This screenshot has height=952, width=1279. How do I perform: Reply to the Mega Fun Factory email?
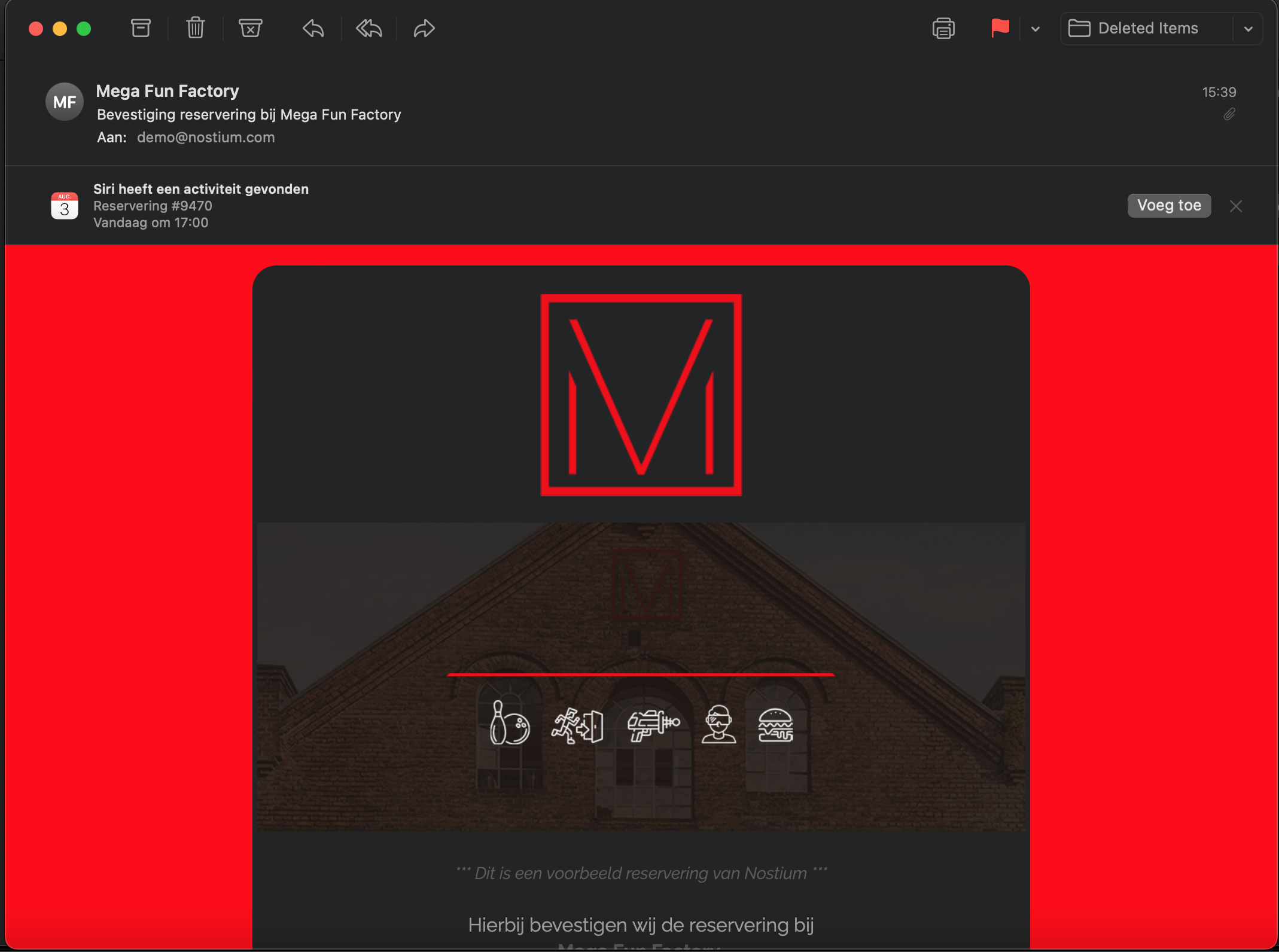(x=313, y=28)
